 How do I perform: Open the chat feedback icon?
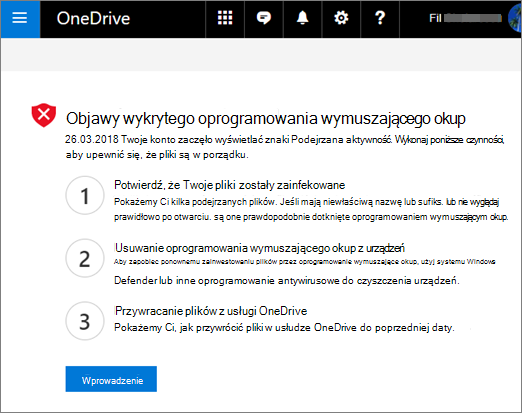click(264, 19)
